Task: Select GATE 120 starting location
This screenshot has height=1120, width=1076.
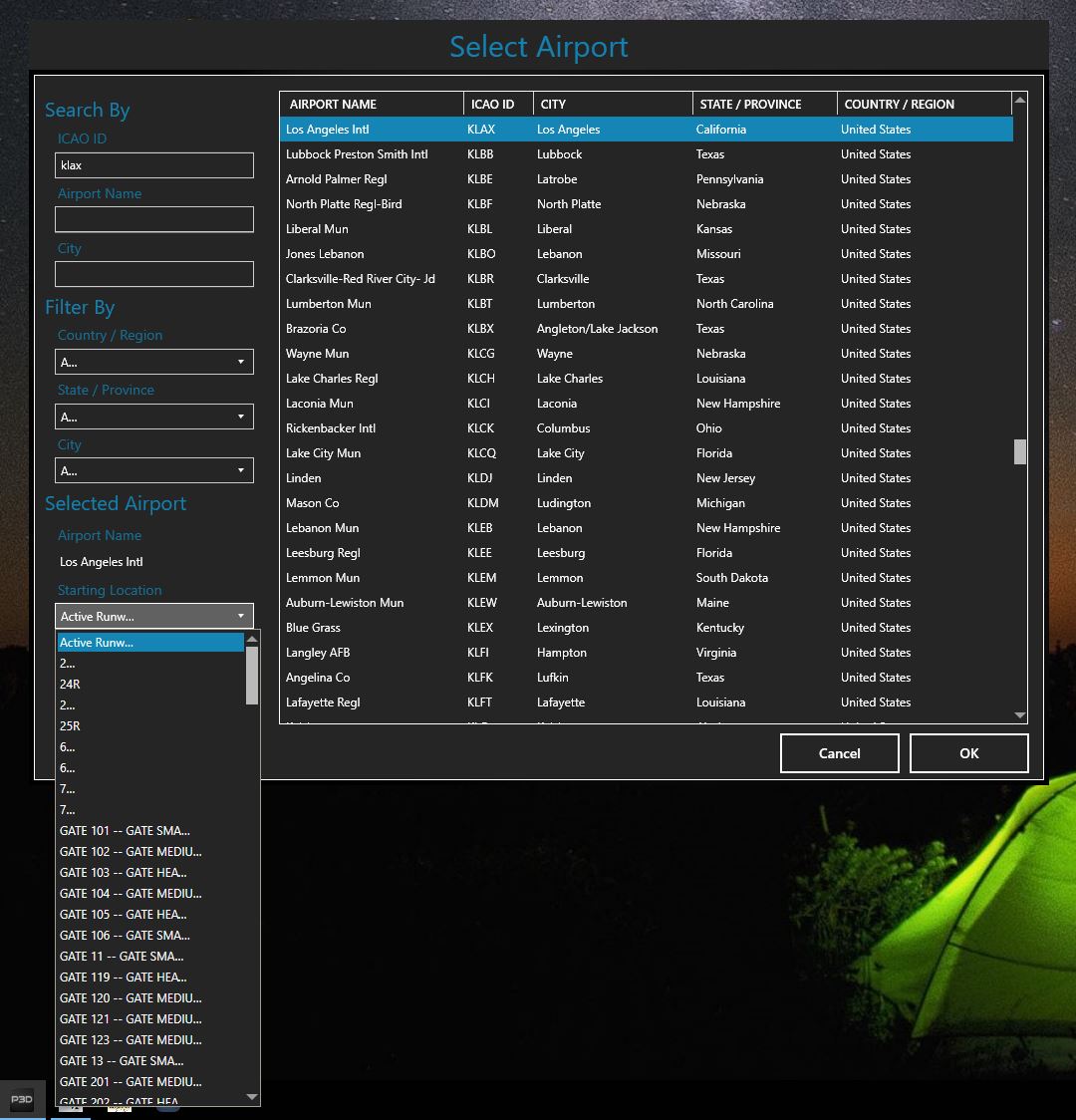Action: (149, 997)
